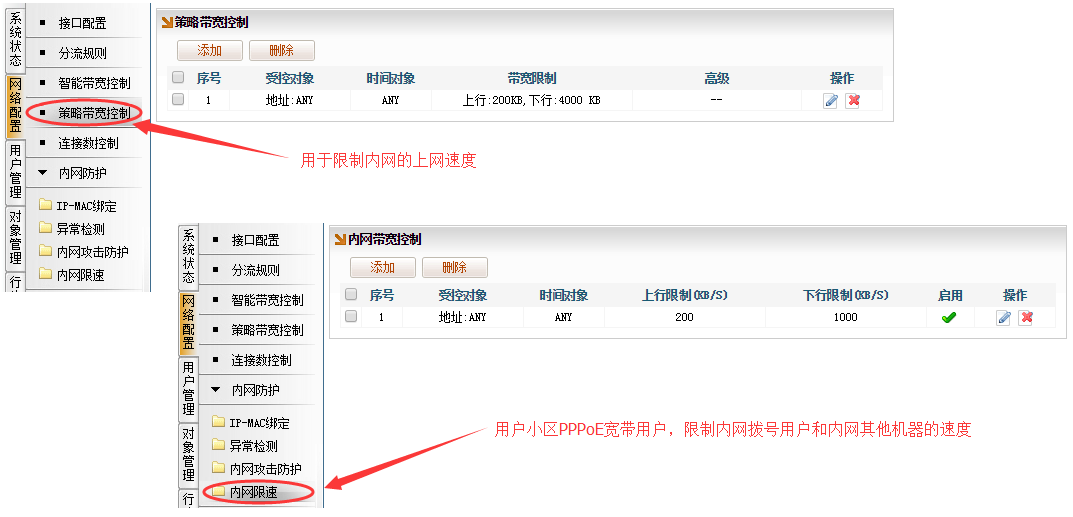Open IP-MAC绑定 folder in upper sidebar
1073x517 pixels.
click(79, 206)
